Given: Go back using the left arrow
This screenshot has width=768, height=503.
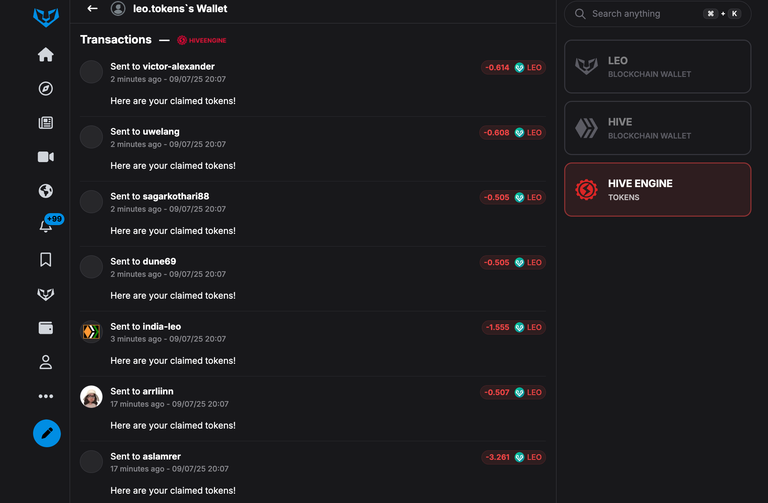Looking at the screenshot, I should point(92,8).
